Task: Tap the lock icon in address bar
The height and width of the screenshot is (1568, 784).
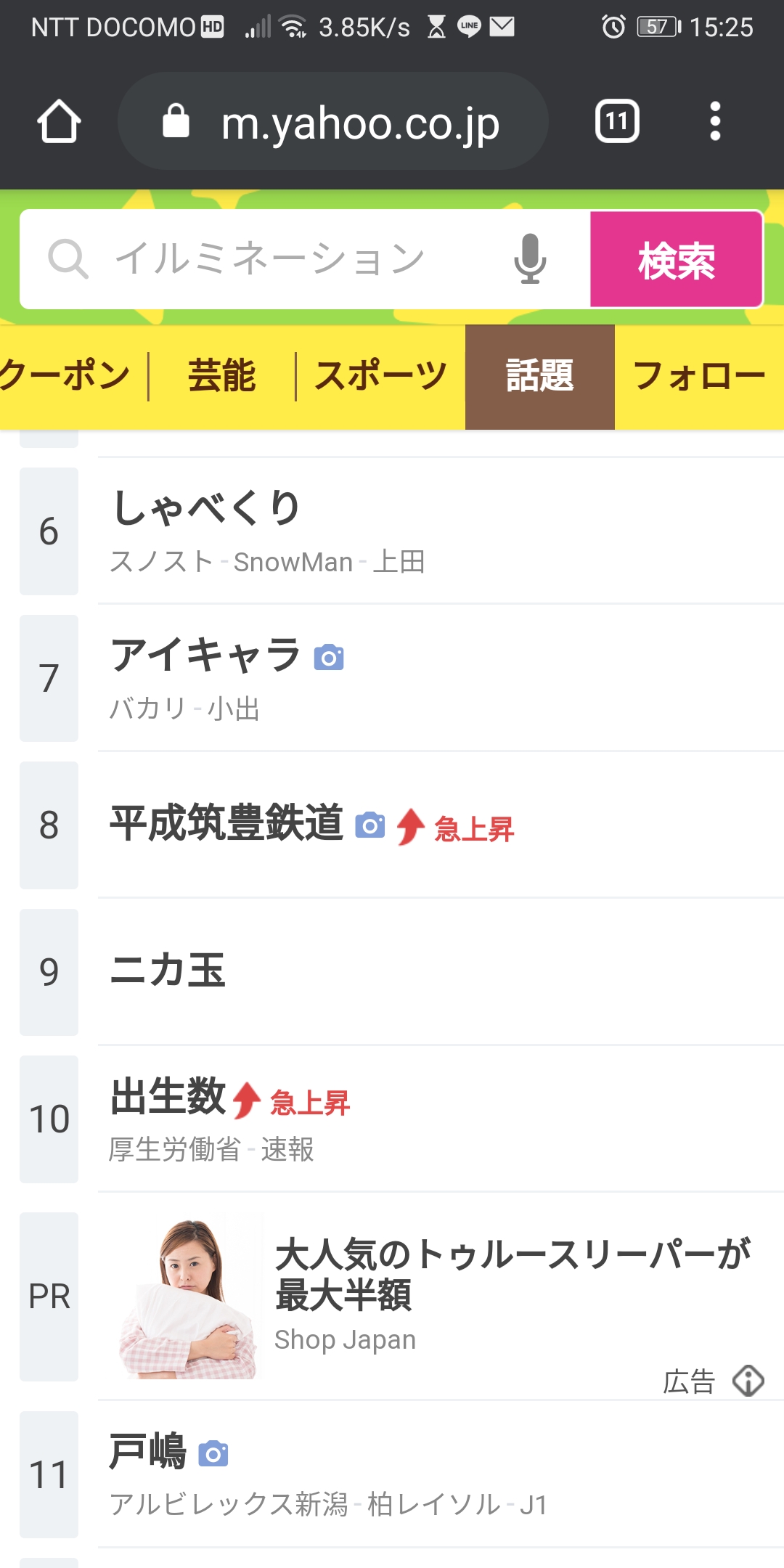Action: coord(176,121)
